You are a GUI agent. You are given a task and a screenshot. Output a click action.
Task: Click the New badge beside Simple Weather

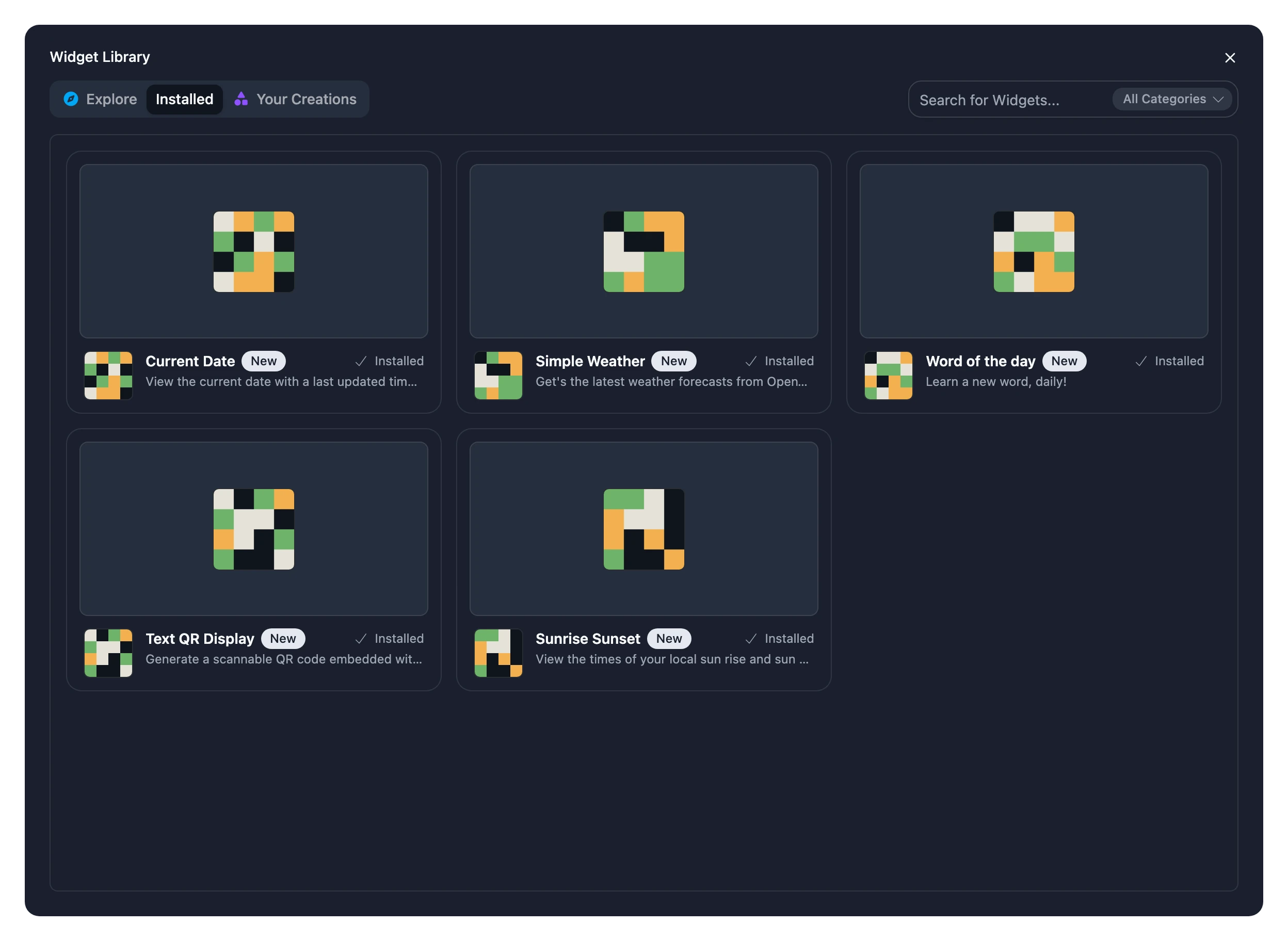coord(674,361)
